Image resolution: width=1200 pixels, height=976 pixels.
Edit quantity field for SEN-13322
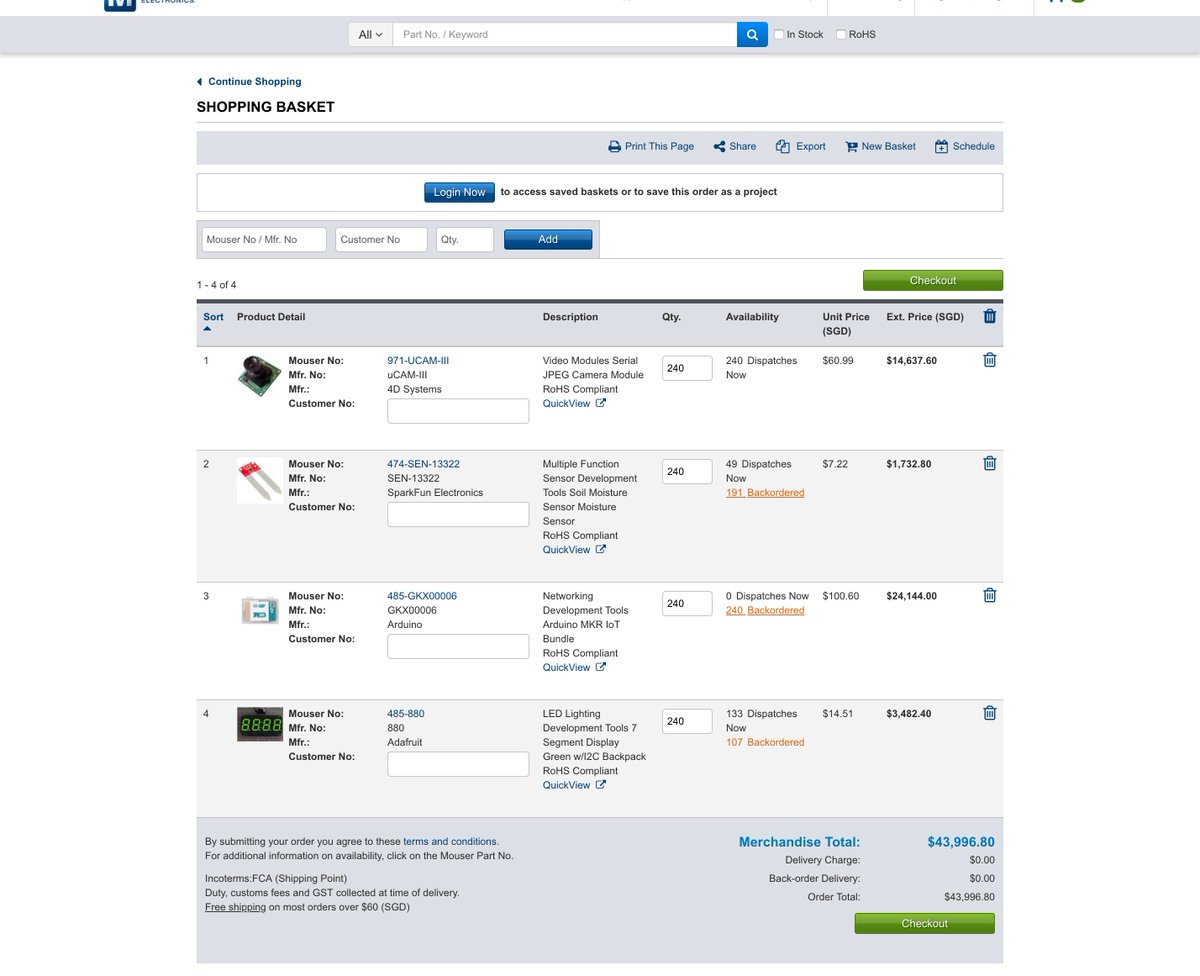(687, 471)
